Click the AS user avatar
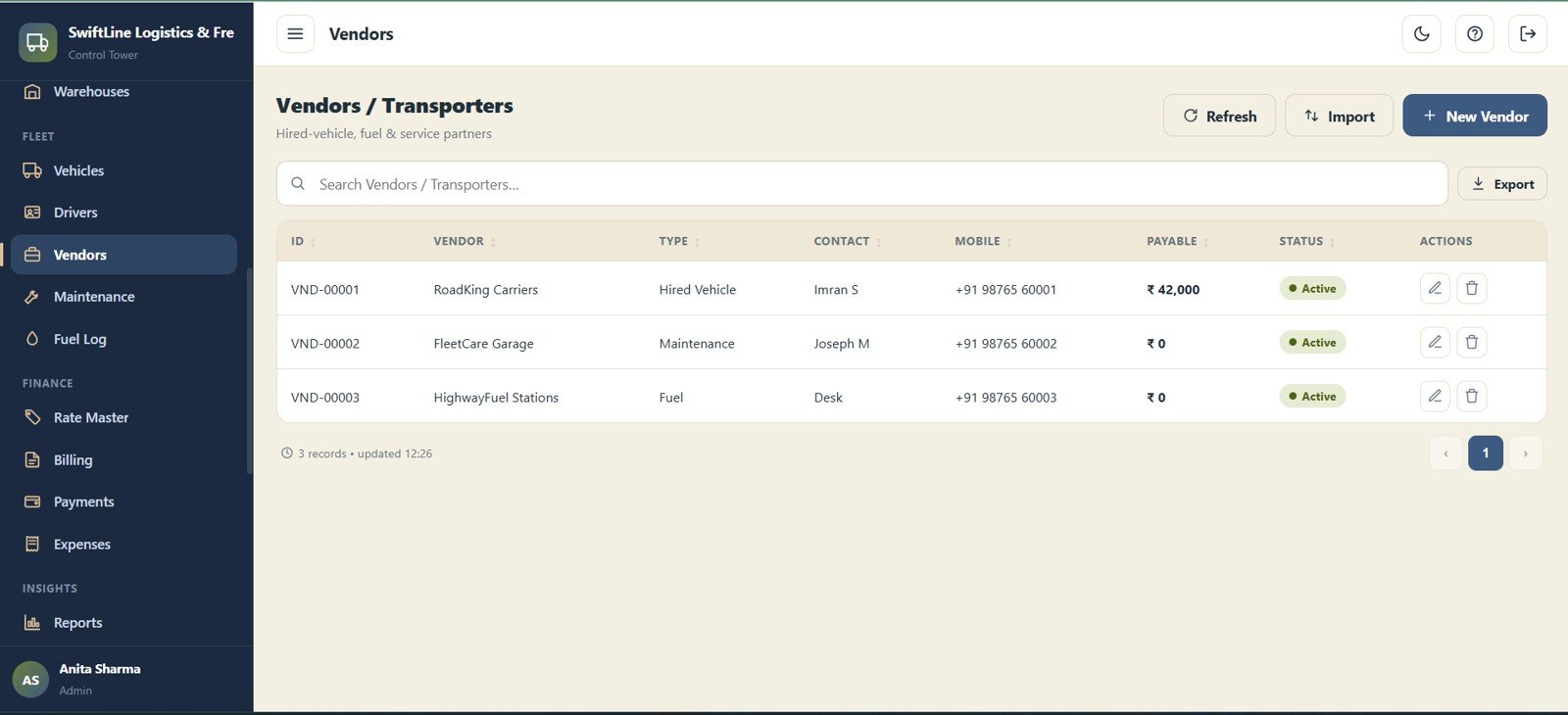This screenshot has height=715, width=1568. (x=30, y=679)
